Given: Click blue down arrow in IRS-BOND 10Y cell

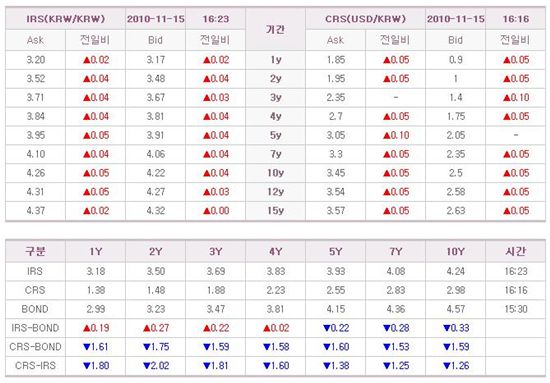Looking at the screenshot, I should tap(447, 328).
